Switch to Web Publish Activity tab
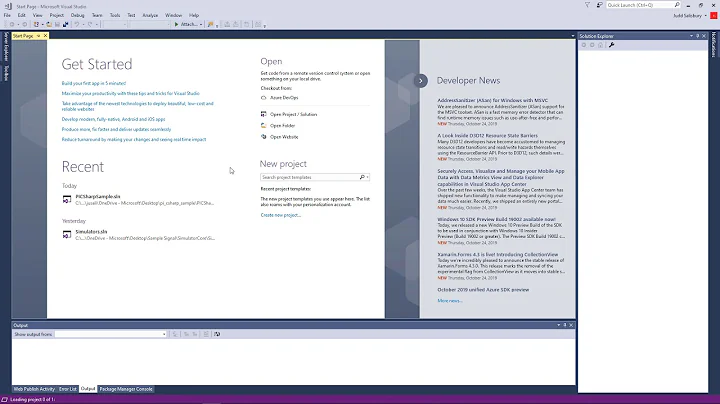Viewport: 720px width, 404px height. tap(34, 389)
